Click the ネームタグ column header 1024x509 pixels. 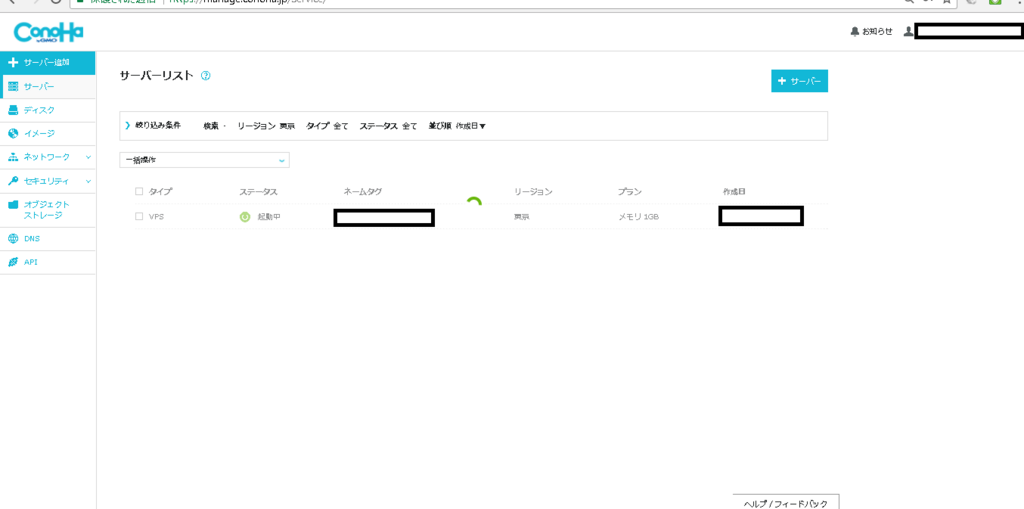pyautogui.click(x=362, y=191)
